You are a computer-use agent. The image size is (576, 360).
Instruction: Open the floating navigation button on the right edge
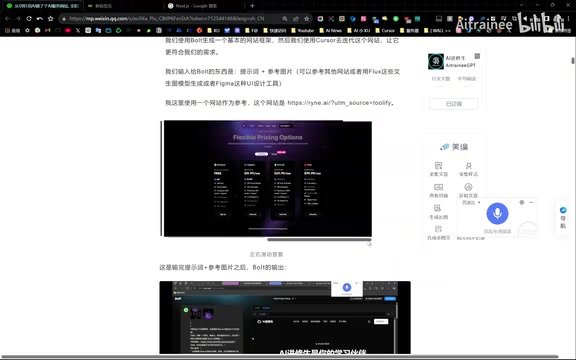pyautogui.click(x=563, y=217)
